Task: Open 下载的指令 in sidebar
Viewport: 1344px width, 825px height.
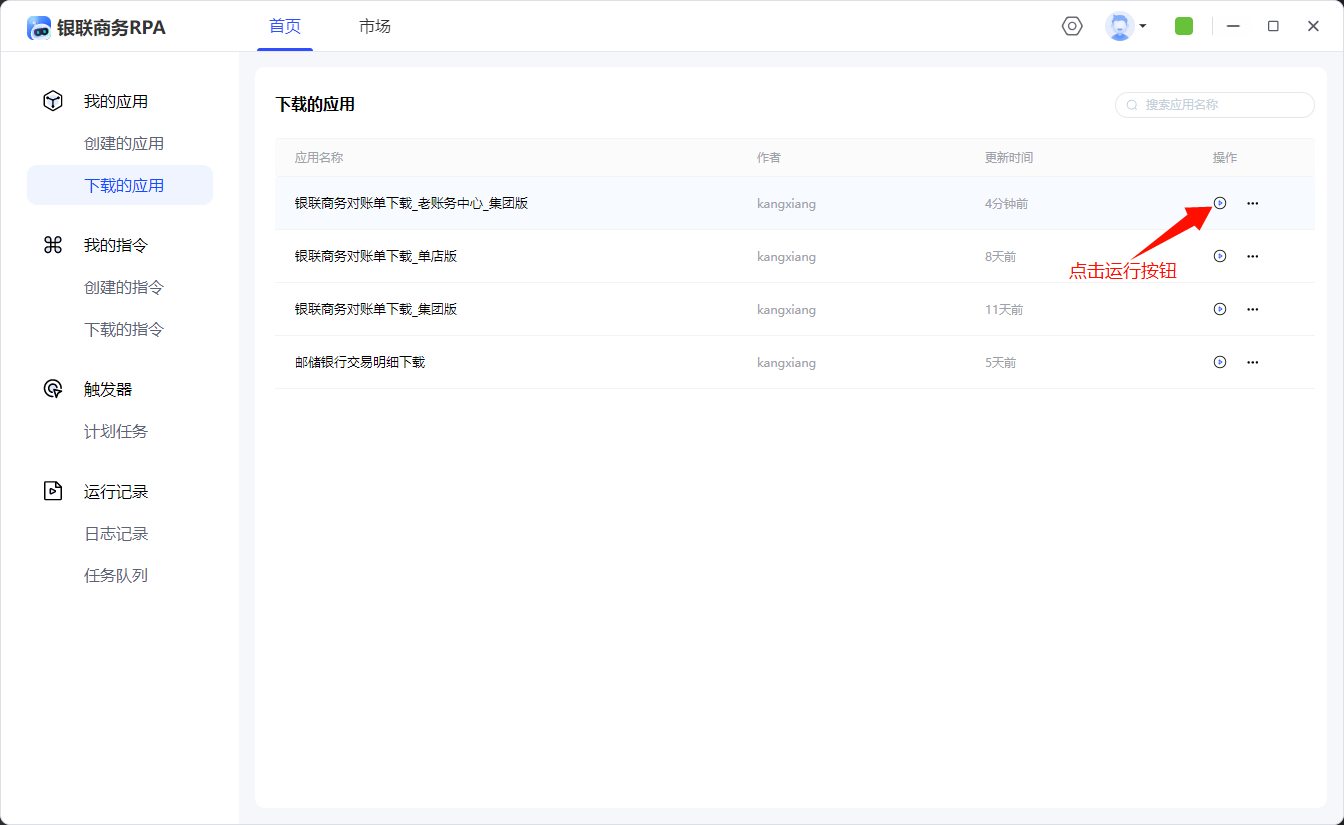Action: (124, 330)
